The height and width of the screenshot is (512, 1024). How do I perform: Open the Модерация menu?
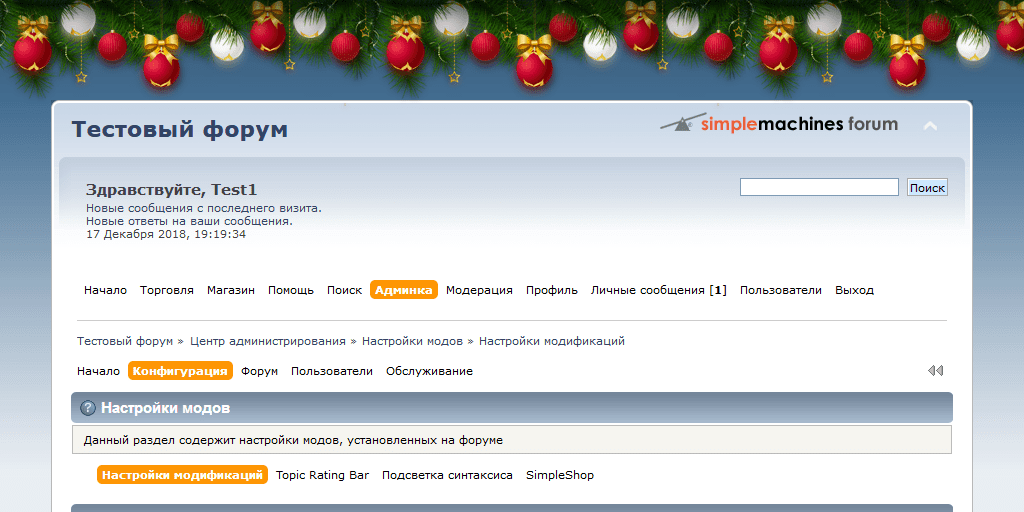[x=479, y=290]
